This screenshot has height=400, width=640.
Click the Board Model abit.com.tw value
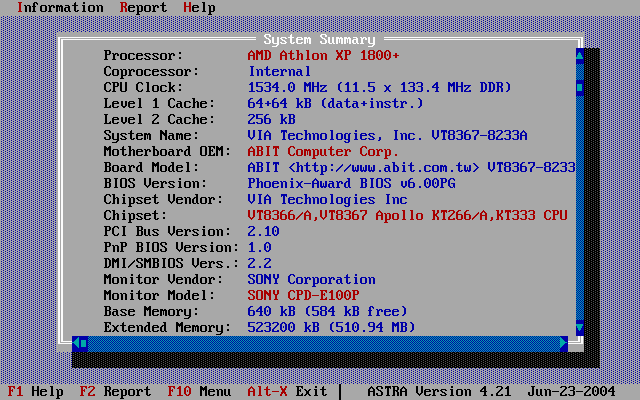pos(411,167)
